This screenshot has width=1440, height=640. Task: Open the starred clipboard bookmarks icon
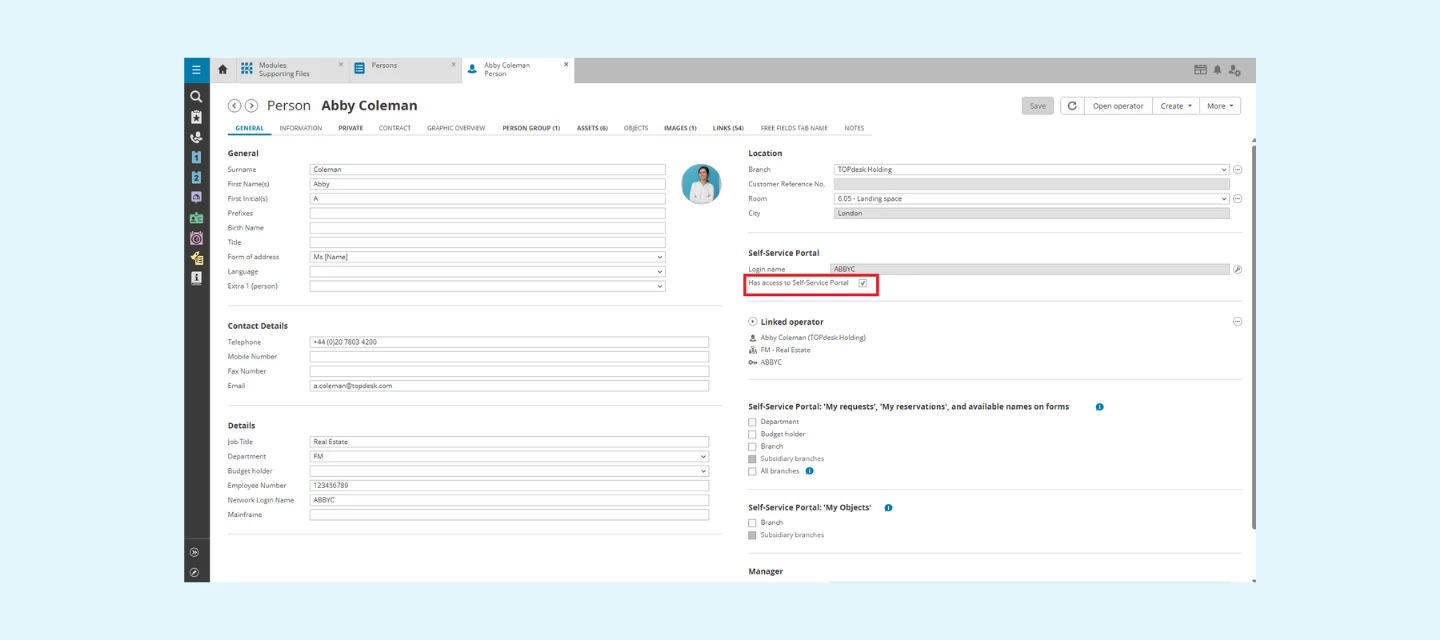coord(196,117)
